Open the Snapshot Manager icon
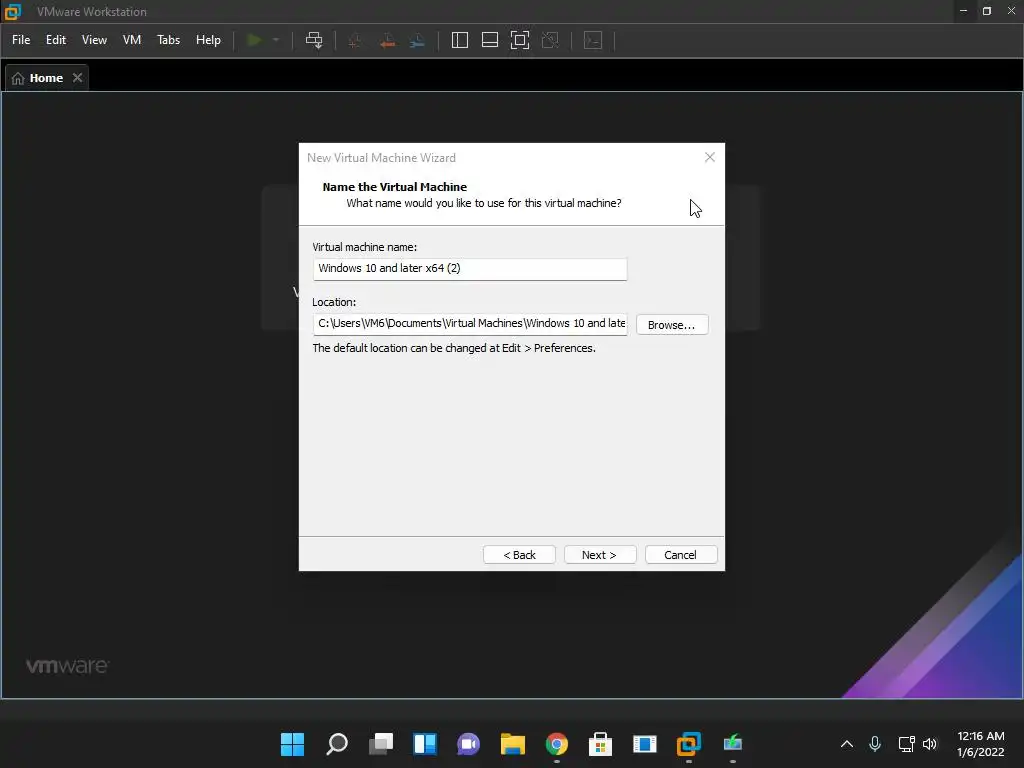 (x=417, y=40)
